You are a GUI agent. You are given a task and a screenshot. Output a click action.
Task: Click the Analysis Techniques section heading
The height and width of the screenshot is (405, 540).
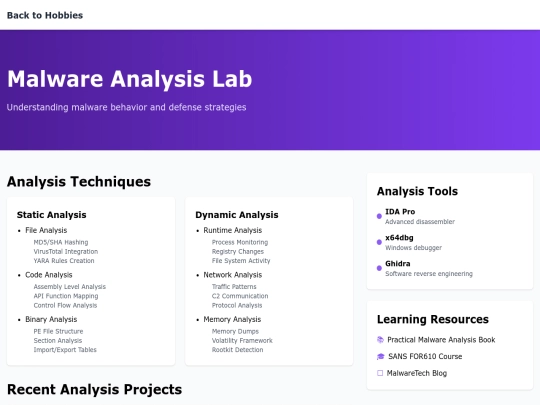coord(79,181)
